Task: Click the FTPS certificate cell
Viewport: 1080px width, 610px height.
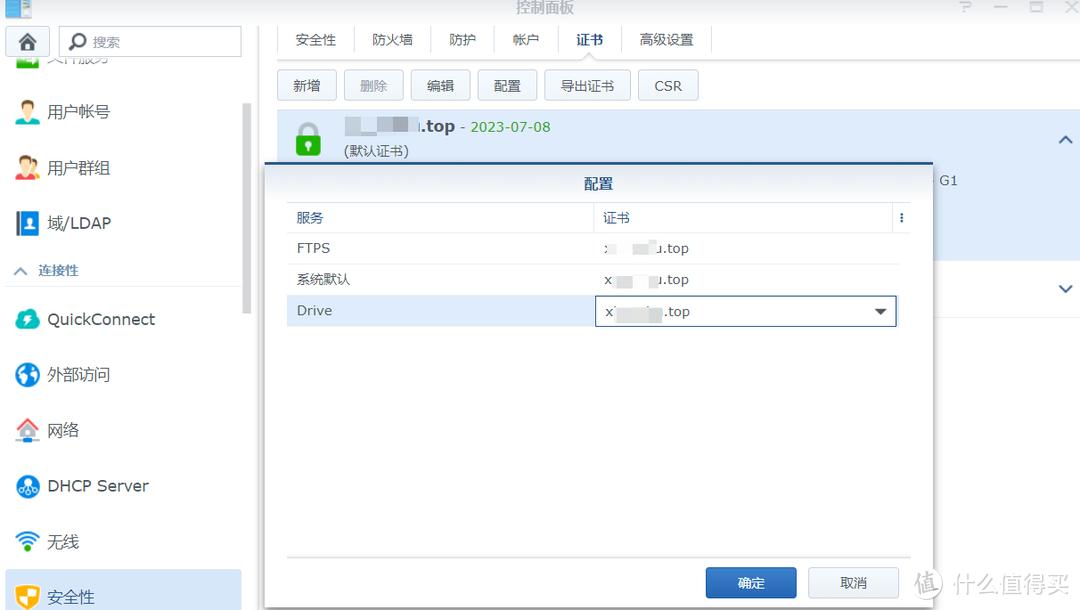Action: [x=746, y=249]
